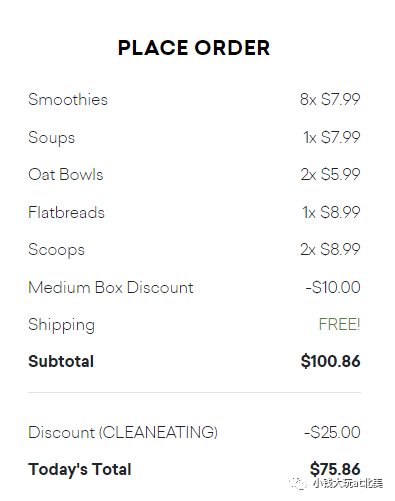Click the Oat Bowls 2x $5.99 price
The image size is (395, 501).
pos(330,174)
